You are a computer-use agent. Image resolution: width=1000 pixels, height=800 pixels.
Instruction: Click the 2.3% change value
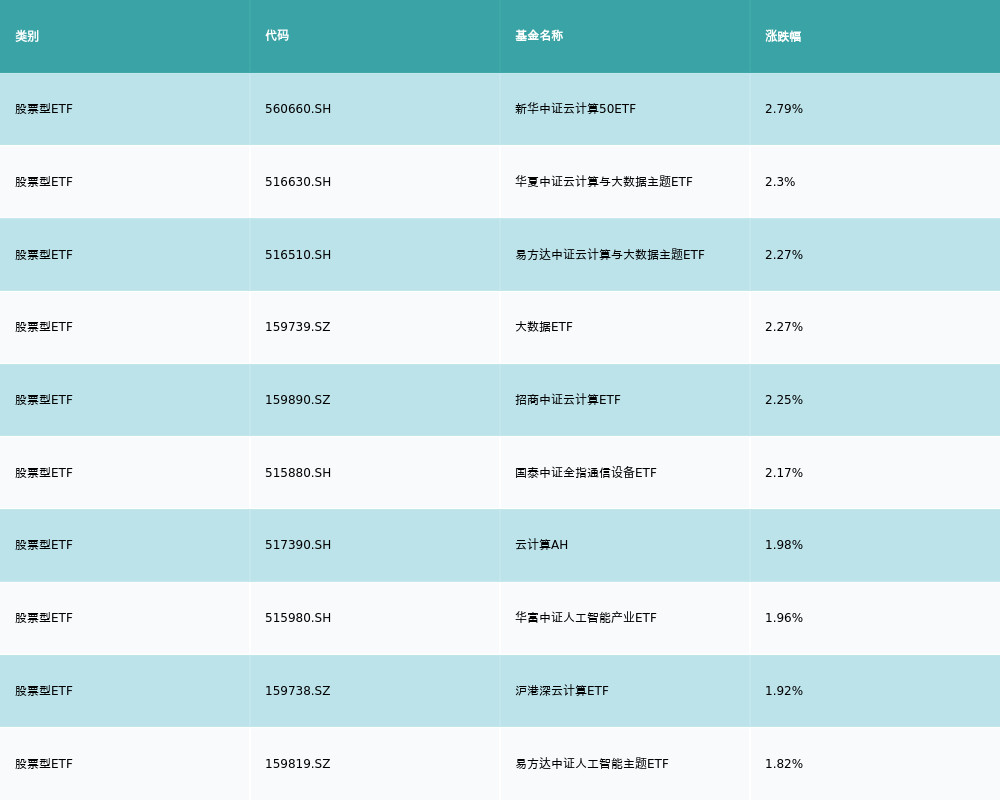(x=780, y=182)
